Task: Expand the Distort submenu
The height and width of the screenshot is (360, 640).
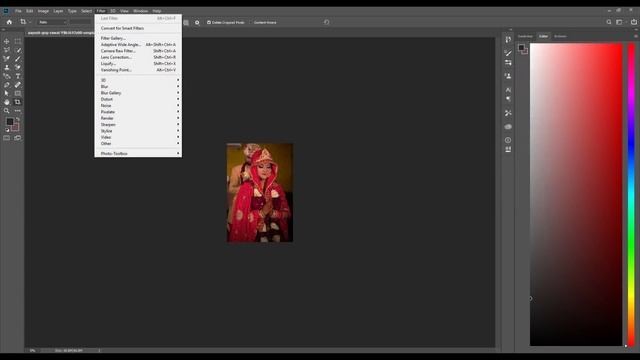Action: (138, 99)
